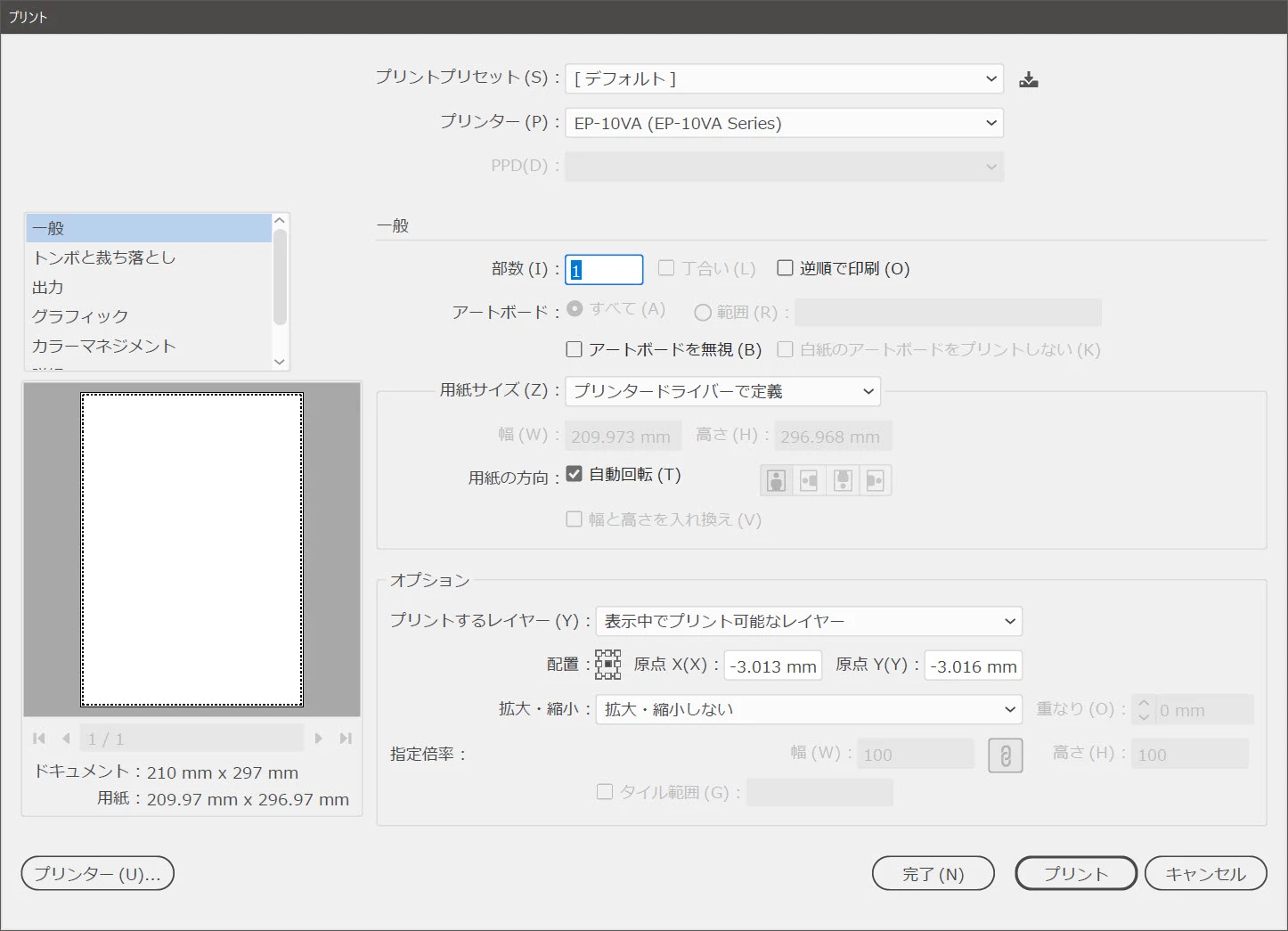Viewport: 1288px width, 931px height.
Task: Toggle 丁合い (L) collate checkbox
Action: 666,267
